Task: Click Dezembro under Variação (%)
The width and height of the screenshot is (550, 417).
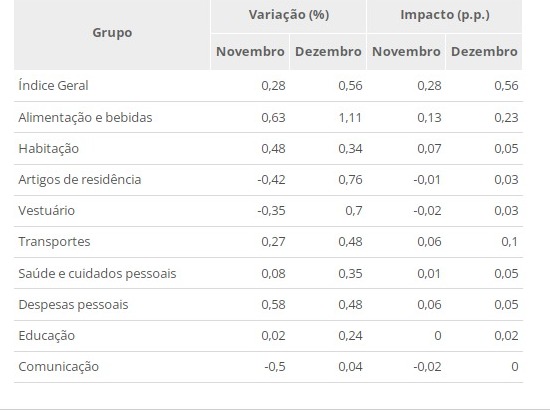Action: (x=328, y=52)
